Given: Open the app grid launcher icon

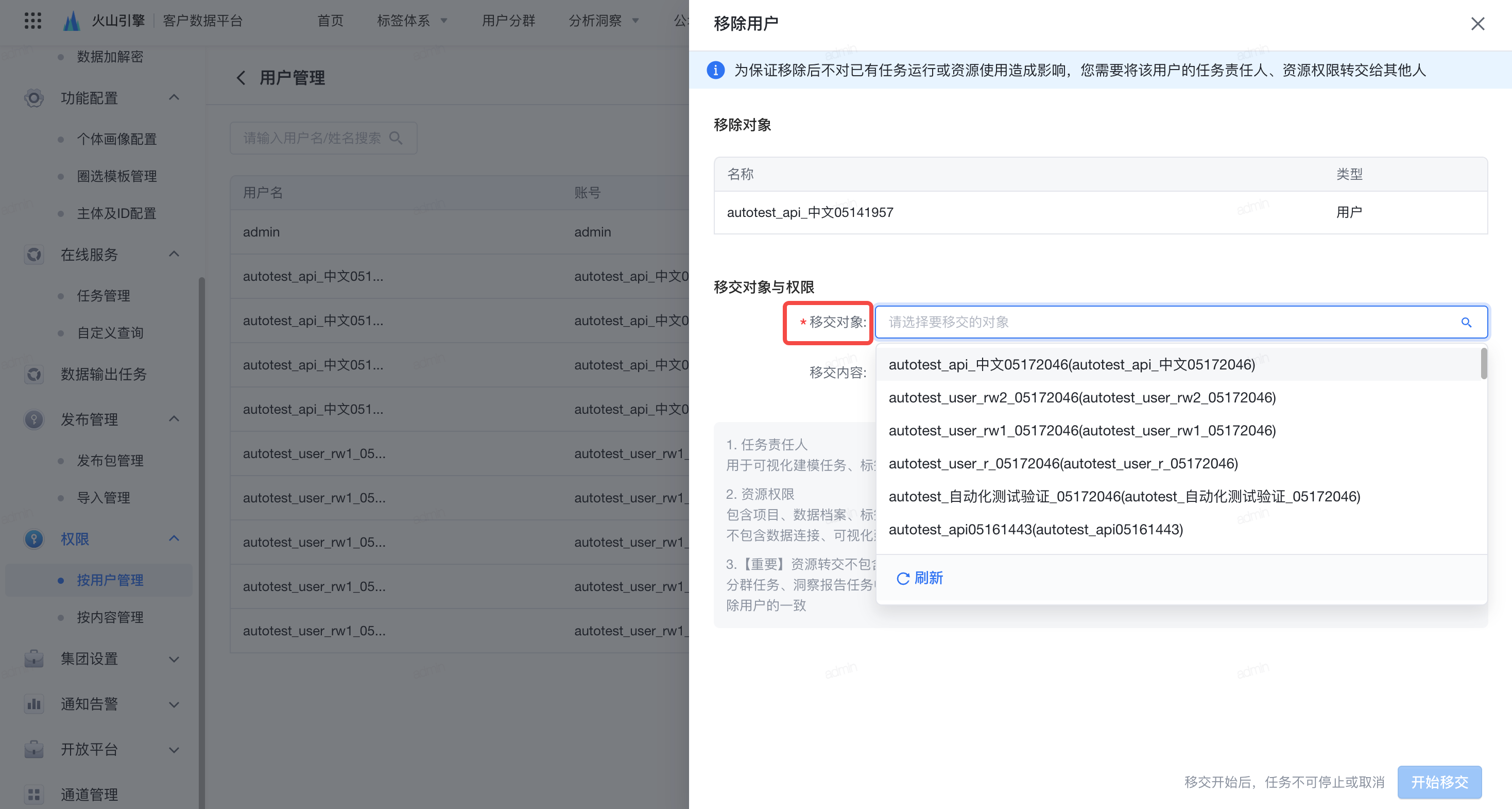Looking at the screenshot, I should 33,21.
